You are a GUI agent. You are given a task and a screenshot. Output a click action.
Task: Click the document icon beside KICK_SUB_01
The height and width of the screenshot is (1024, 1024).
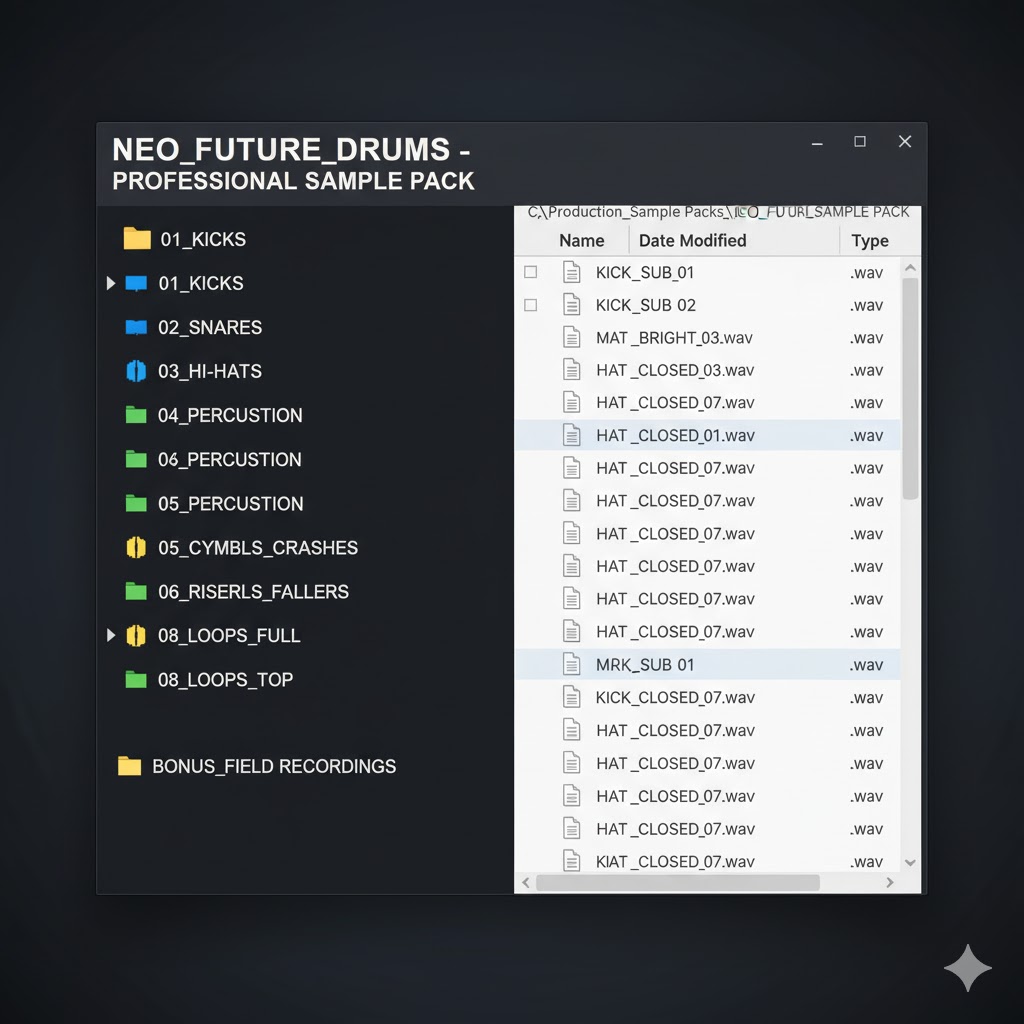(x=572, y=271)
